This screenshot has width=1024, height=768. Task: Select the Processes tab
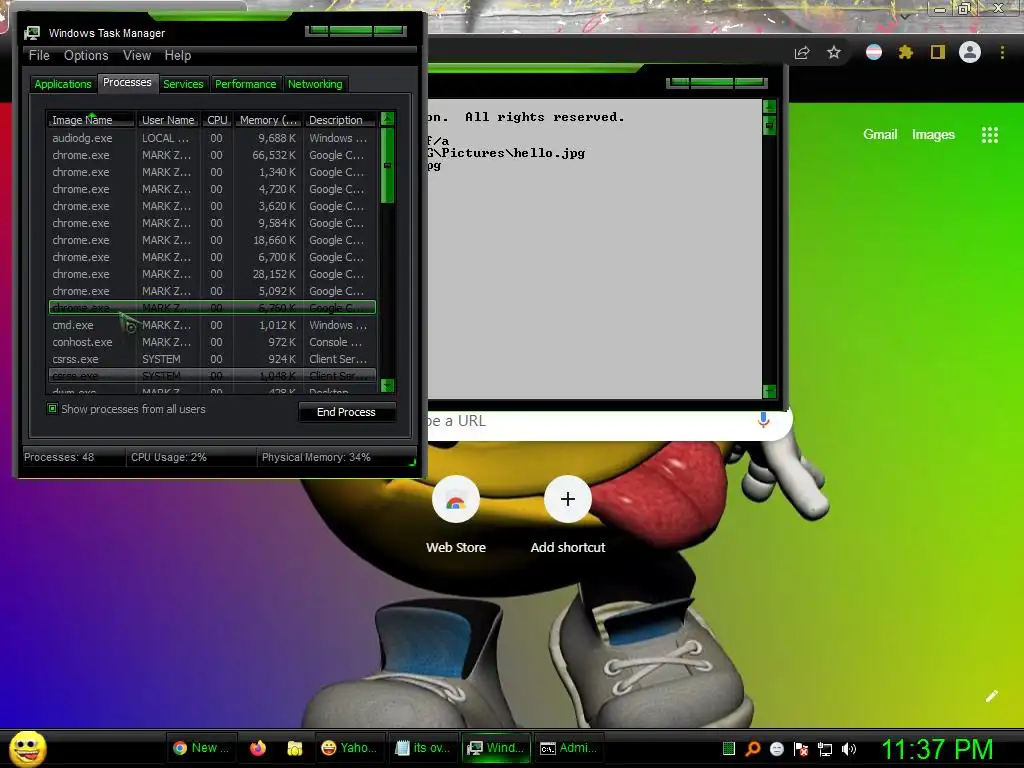pyautogui.click(x=127, y=82)
